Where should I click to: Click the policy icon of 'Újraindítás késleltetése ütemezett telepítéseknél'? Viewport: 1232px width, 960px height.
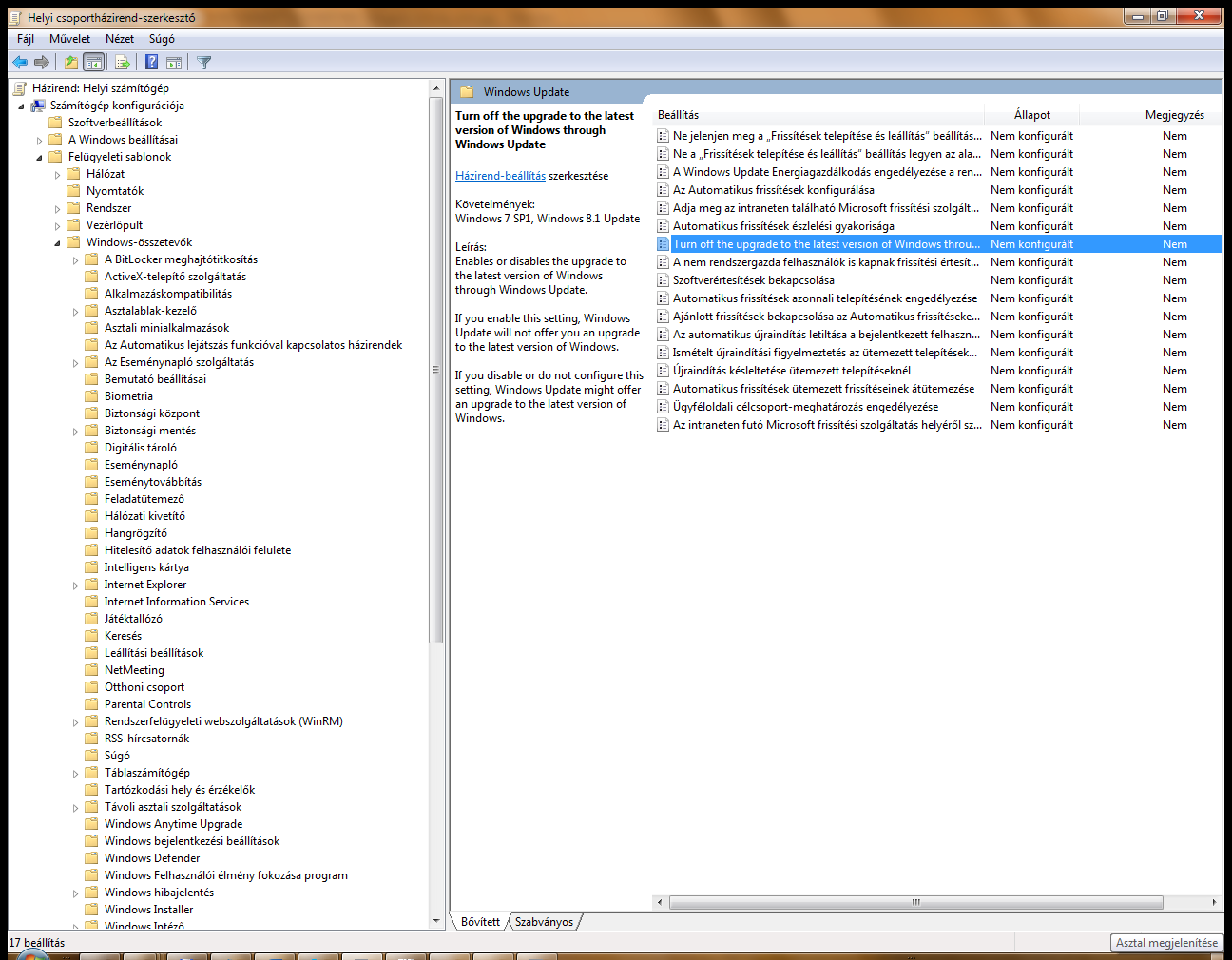tap(664, 371)
